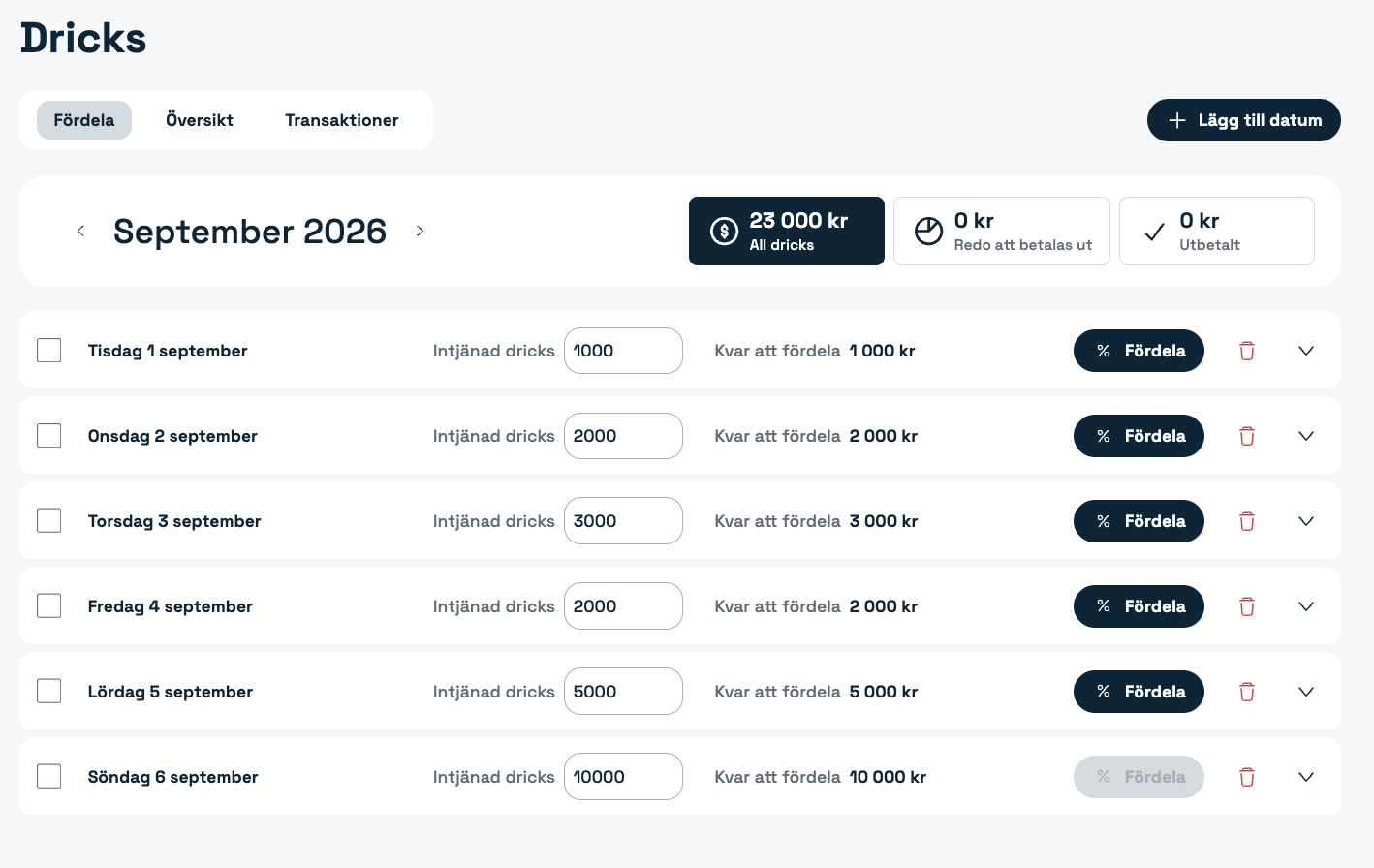
Task: Remove the Torsdag 3 september entry
Action: coord(1247,521)
